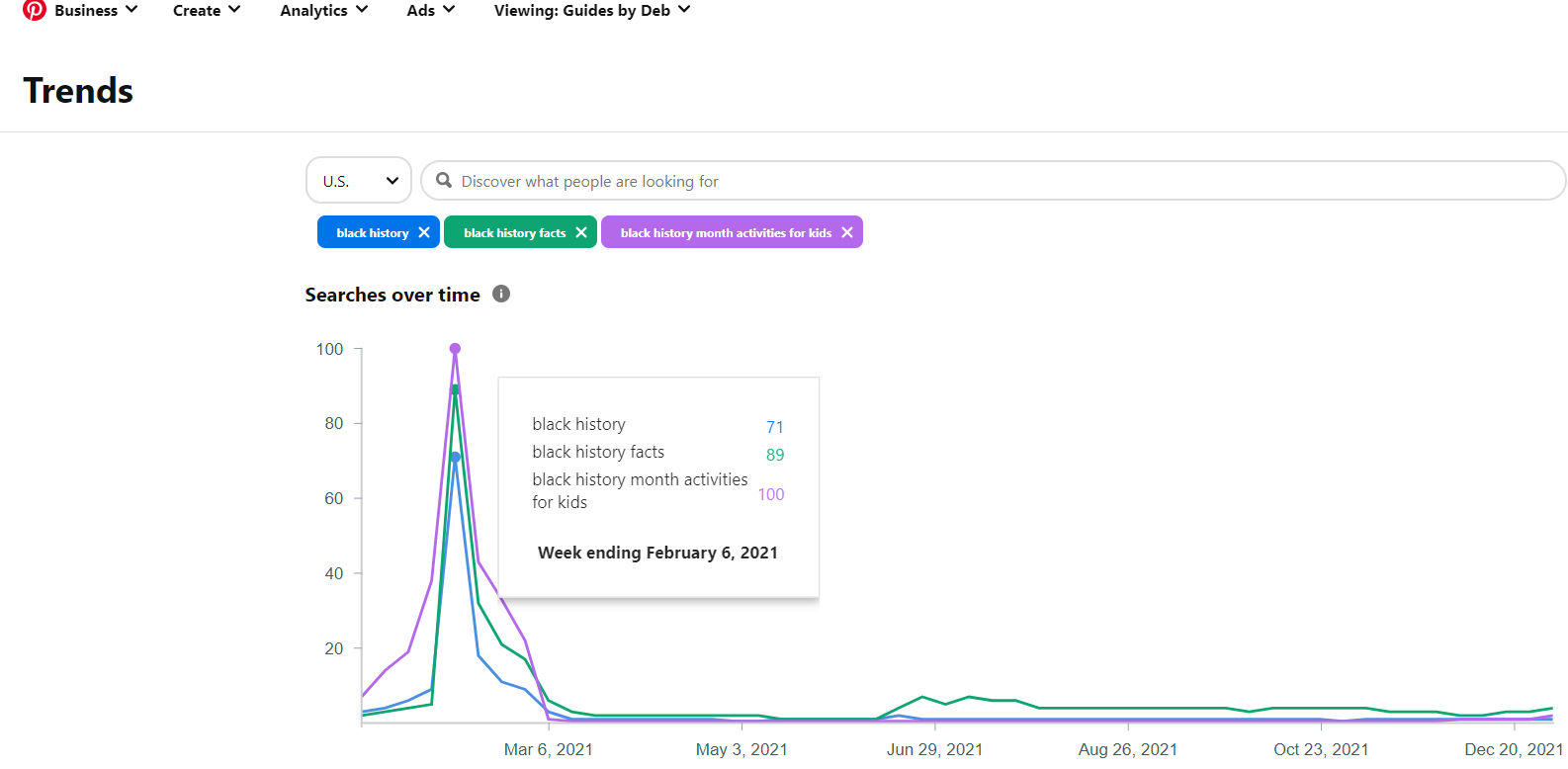Click the Aug 26, 2021 axis label
The width and height of the screenshot is (1568, 769).
coord(1128,749)
